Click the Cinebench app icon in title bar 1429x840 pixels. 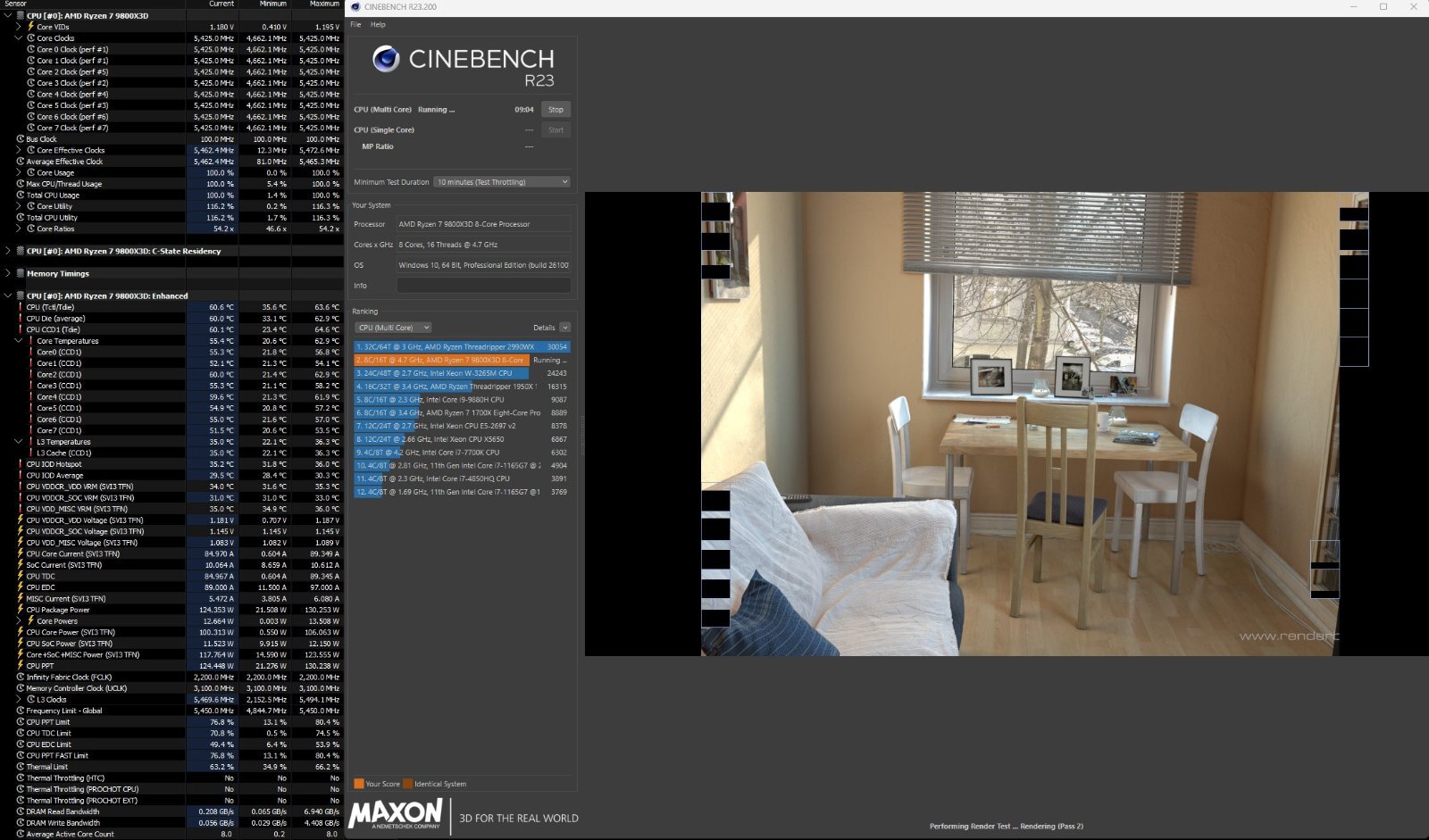point(355,6)
